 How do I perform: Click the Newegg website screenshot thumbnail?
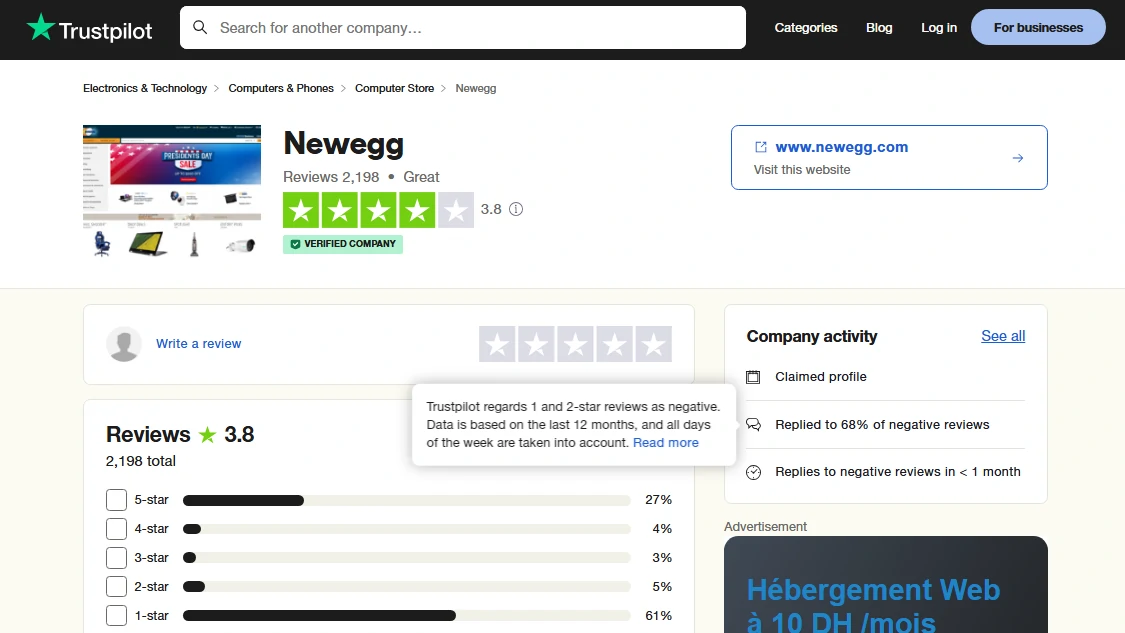point(172,192)
